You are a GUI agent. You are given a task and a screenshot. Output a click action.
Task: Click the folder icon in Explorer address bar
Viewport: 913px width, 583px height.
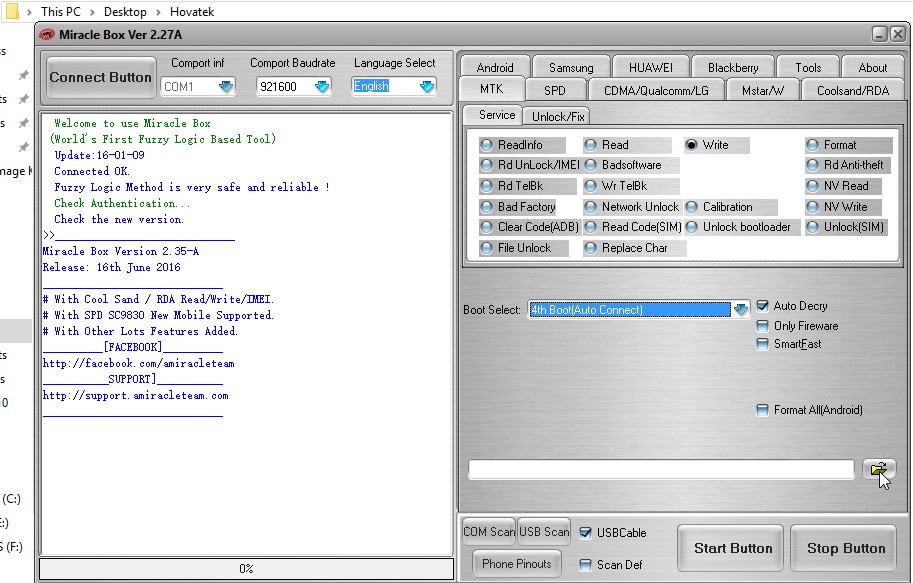pos(14,12)
